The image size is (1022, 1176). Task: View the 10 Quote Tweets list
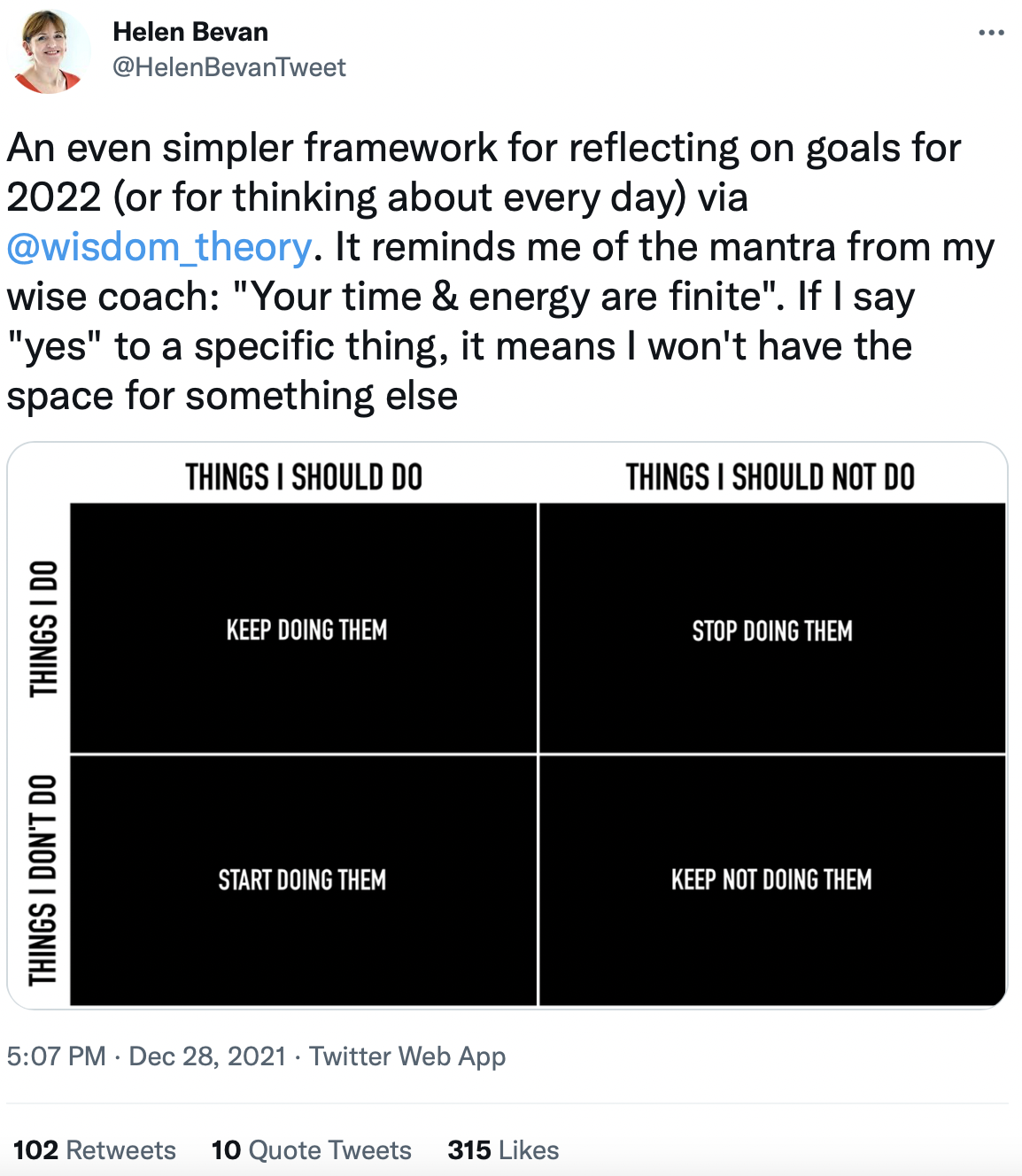[x=312, y=1149]
